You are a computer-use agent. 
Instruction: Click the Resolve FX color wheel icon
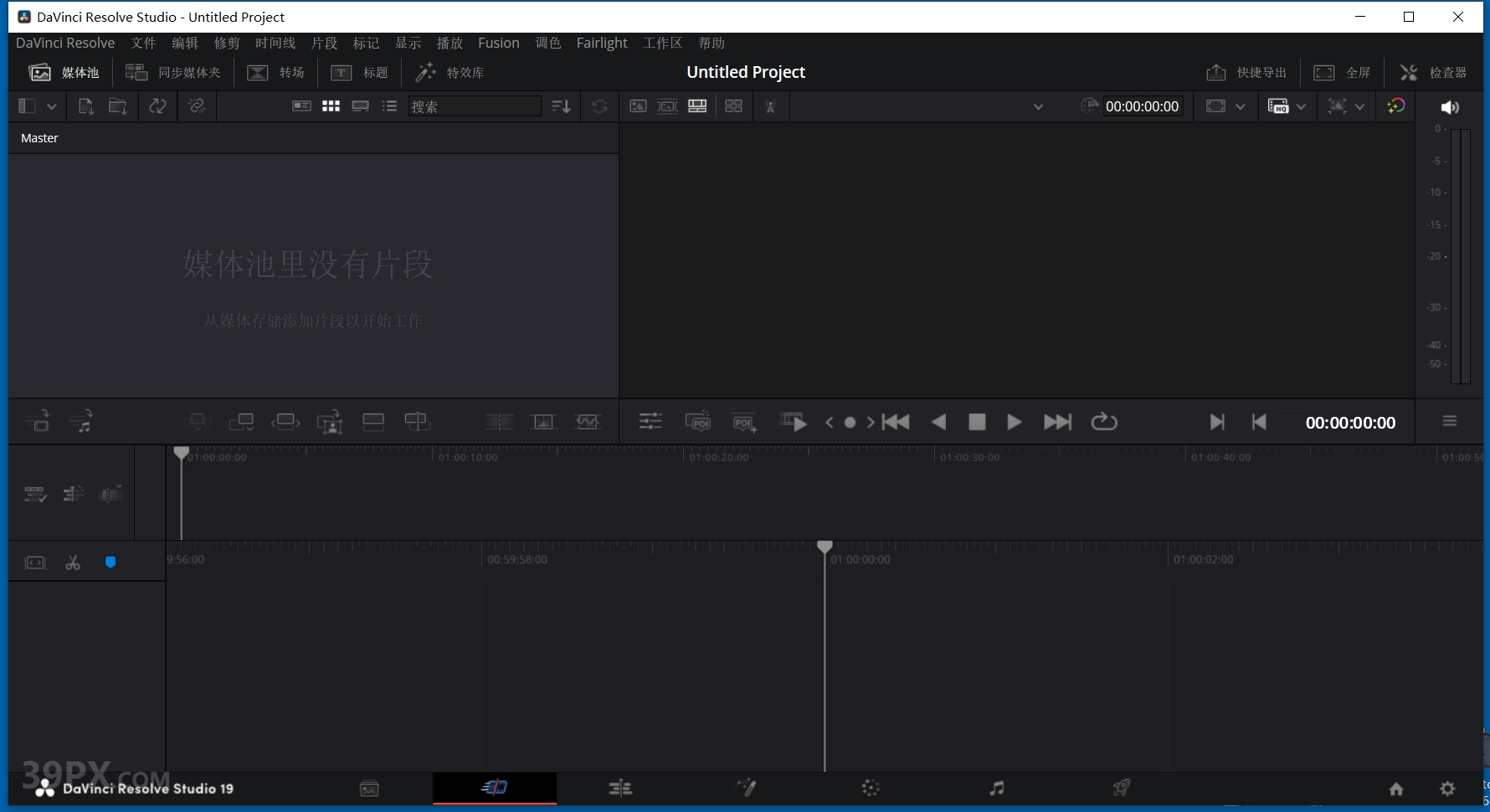tap(1395, 106)
